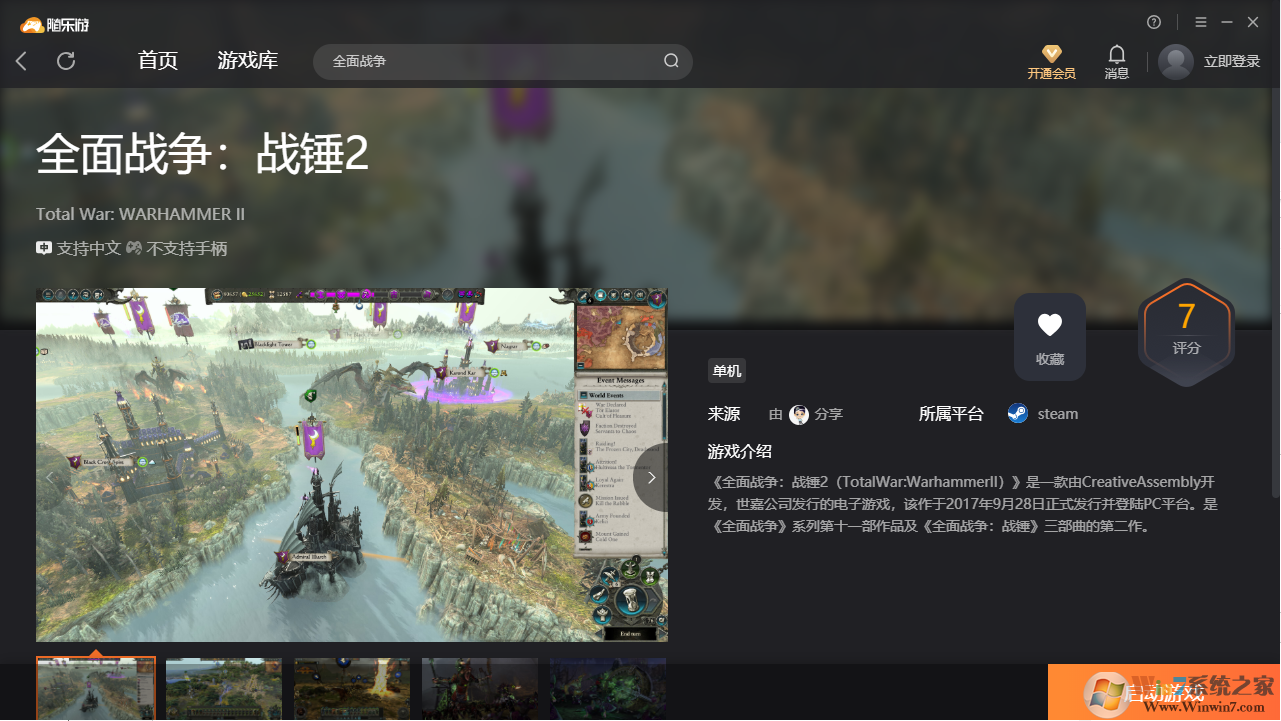Image resolution: width=1281 pixels, height=721 pixels.
Task: Go to the 首页 tab
Action: [158, 61]
